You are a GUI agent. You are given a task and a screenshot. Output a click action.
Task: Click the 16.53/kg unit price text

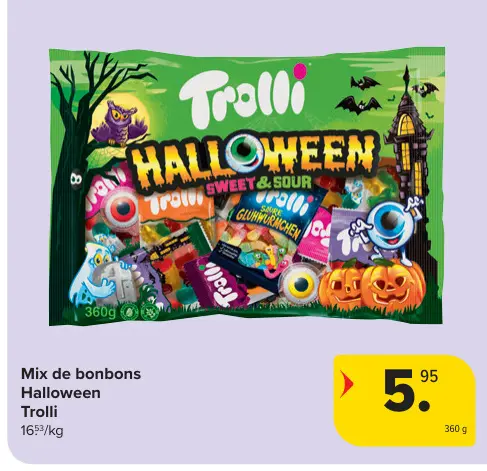pos(42,431)
